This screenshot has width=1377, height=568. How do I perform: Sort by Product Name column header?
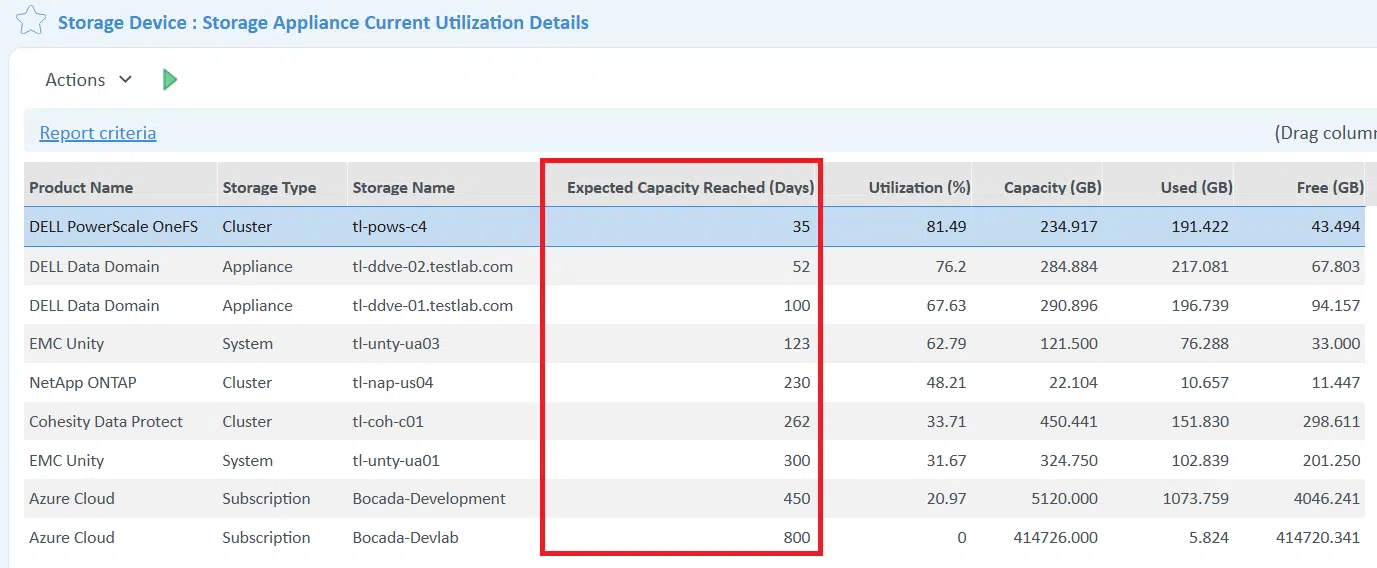tap(81, 187)
